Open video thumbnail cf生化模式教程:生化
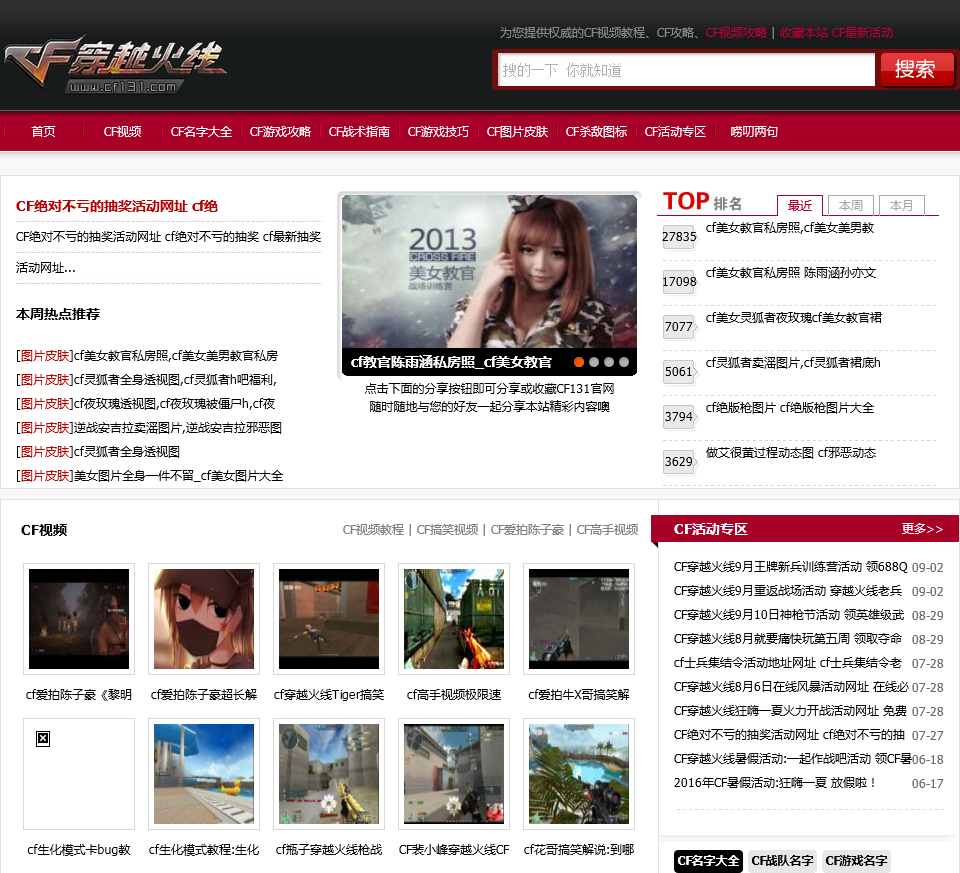The height and width of the screenshot is (873, 960). pyautogui.click(x=204, y=774)
